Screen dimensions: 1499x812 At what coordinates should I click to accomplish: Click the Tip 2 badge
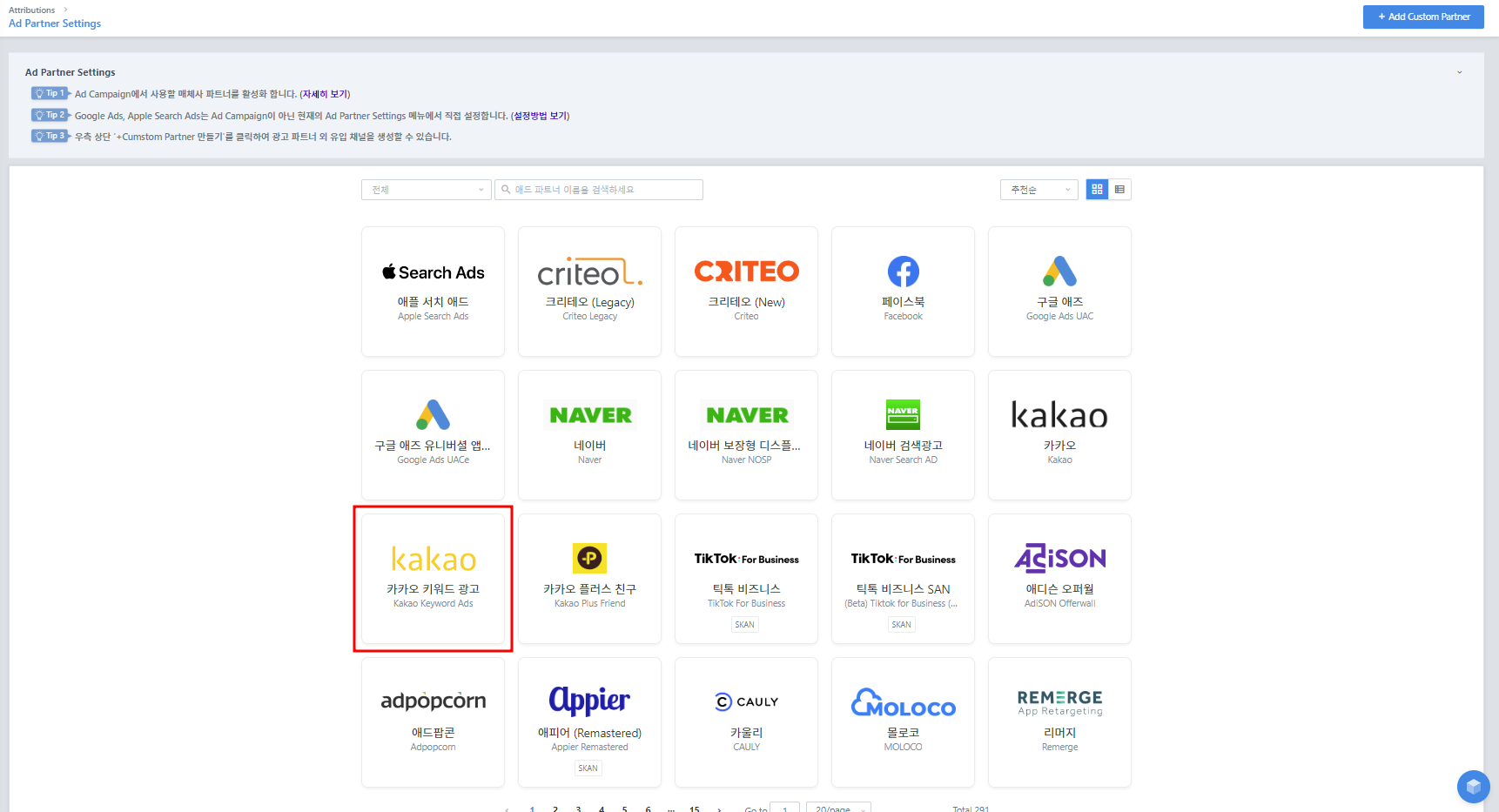(x=50, y=115)
